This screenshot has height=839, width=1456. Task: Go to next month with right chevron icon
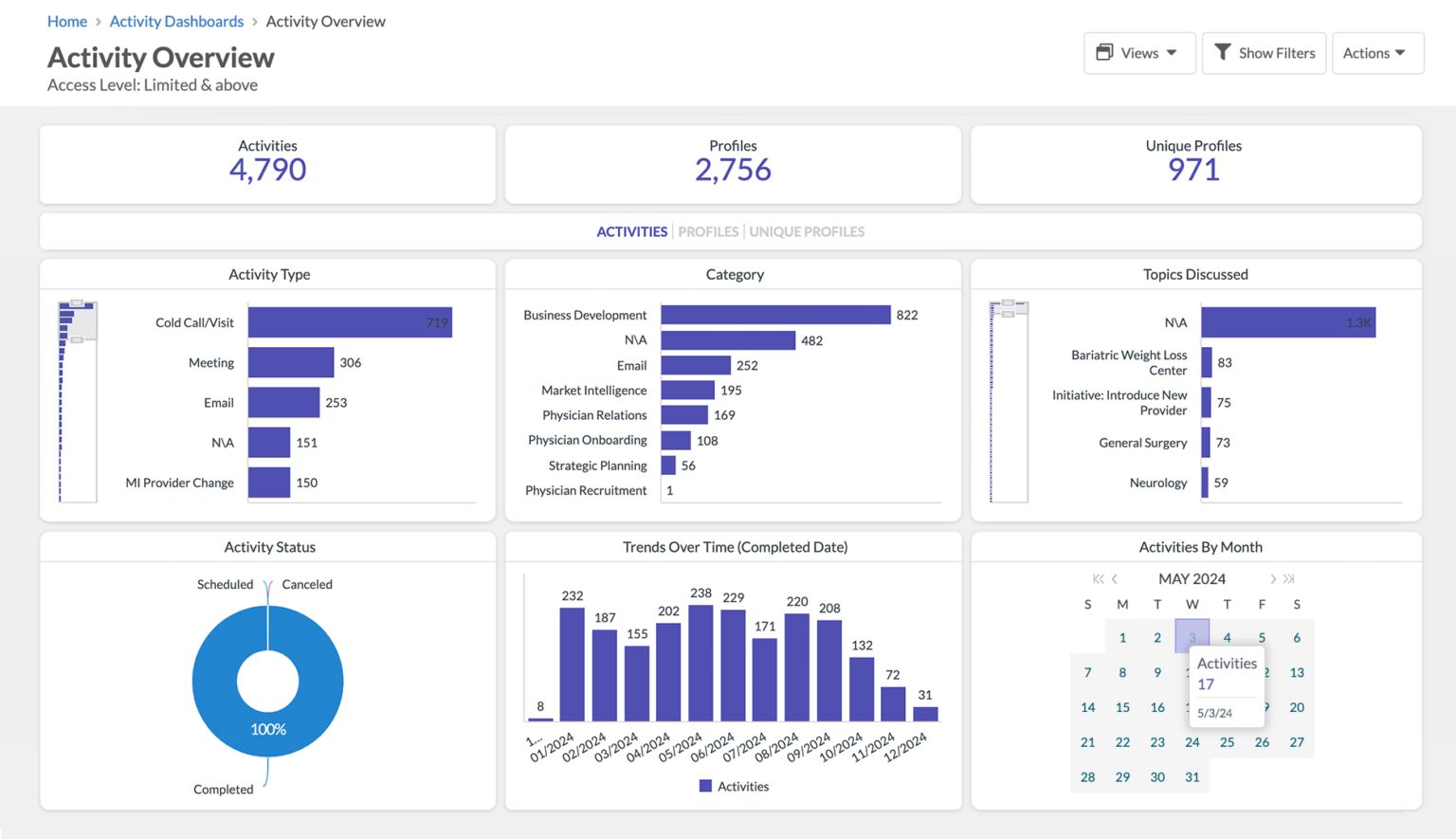tap(1274, 578)
